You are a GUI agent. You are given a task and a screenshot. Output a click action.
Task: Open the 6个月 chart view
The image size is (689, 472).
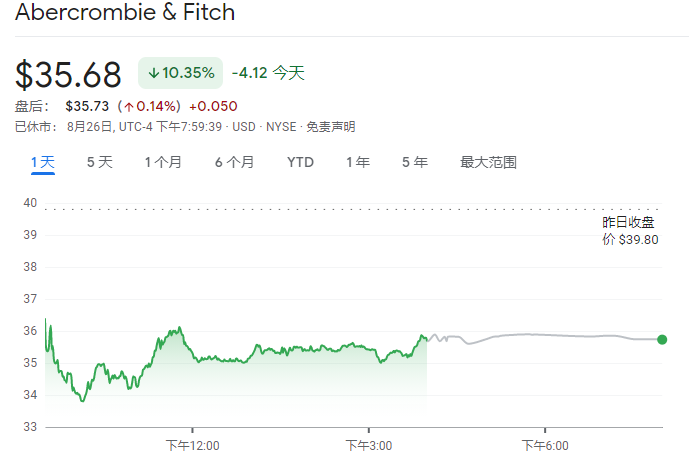pyautogui.click(x=234, y=162)
